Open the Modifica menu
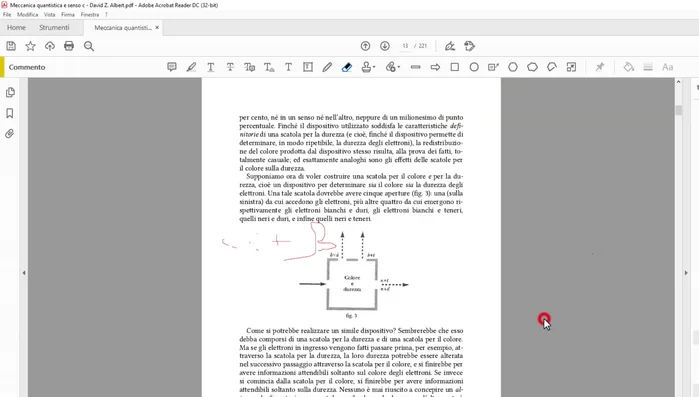Screen dimensions: 699x397 [x=28, y=14]
